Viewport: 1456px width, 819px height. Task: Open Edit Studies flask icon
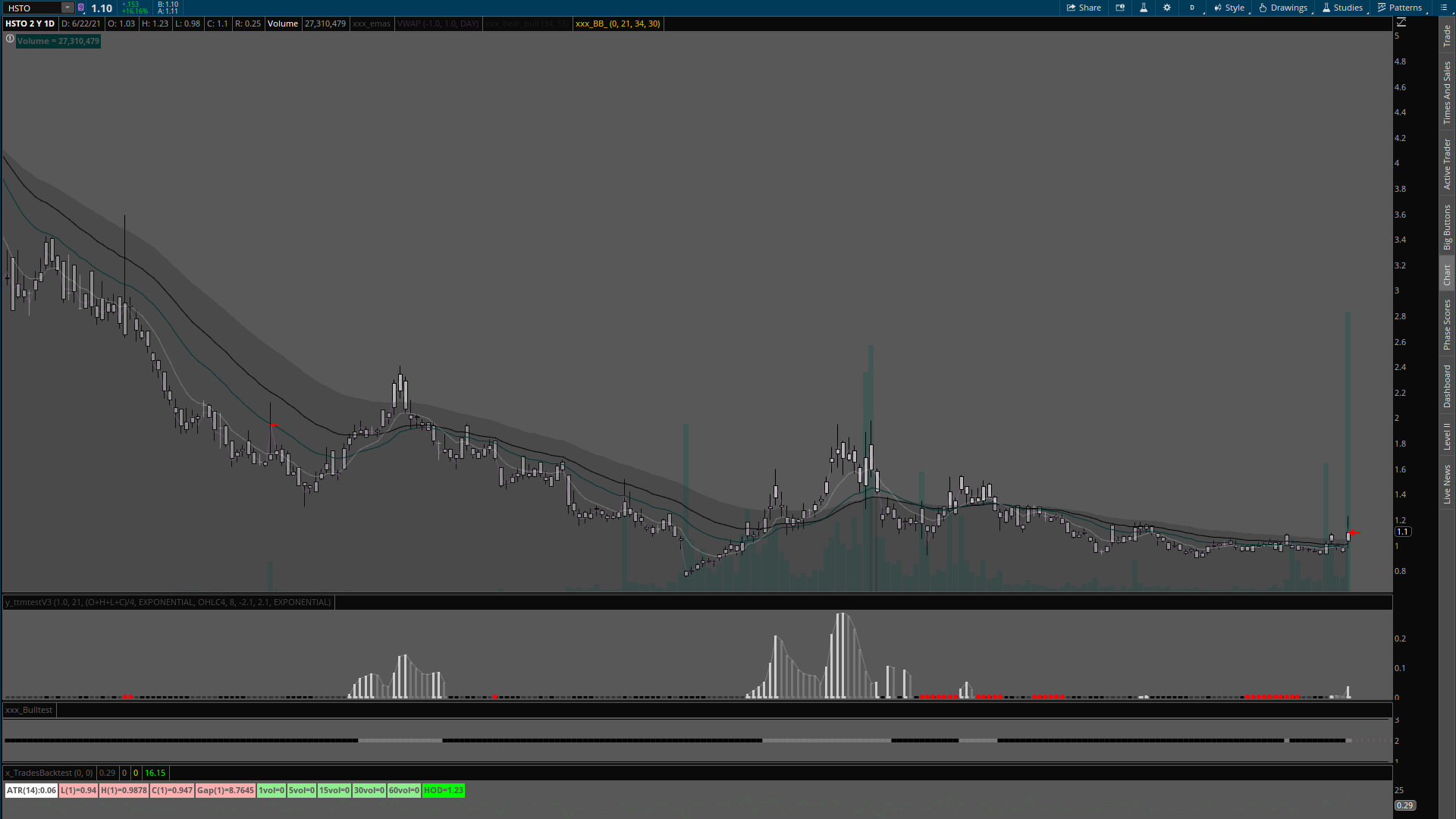coord(1144,8)
